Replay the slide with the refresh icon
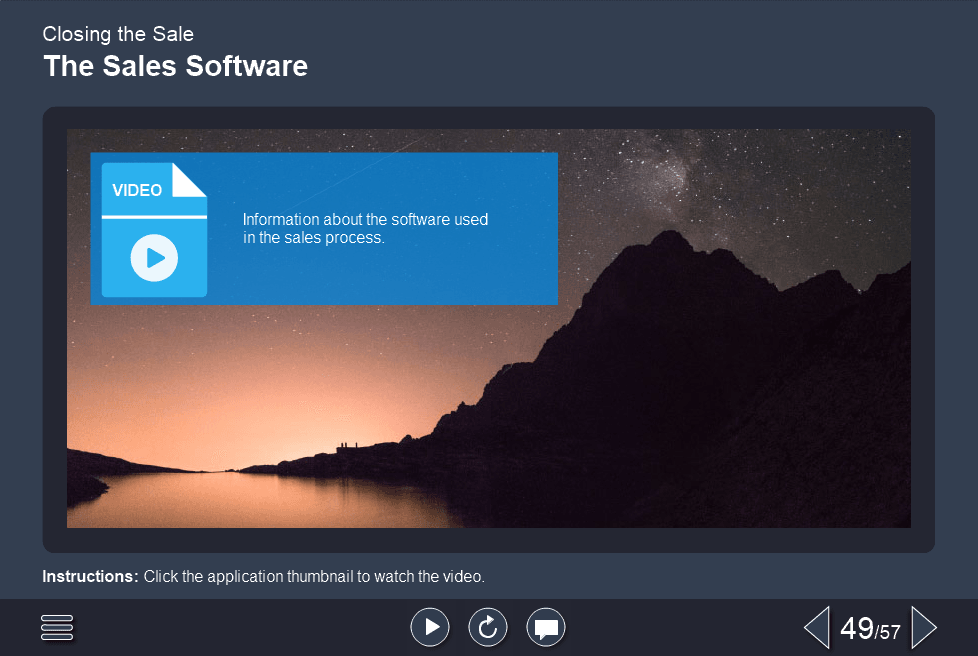The width and height of the screenshot is (978, 656). coord(488,627)
